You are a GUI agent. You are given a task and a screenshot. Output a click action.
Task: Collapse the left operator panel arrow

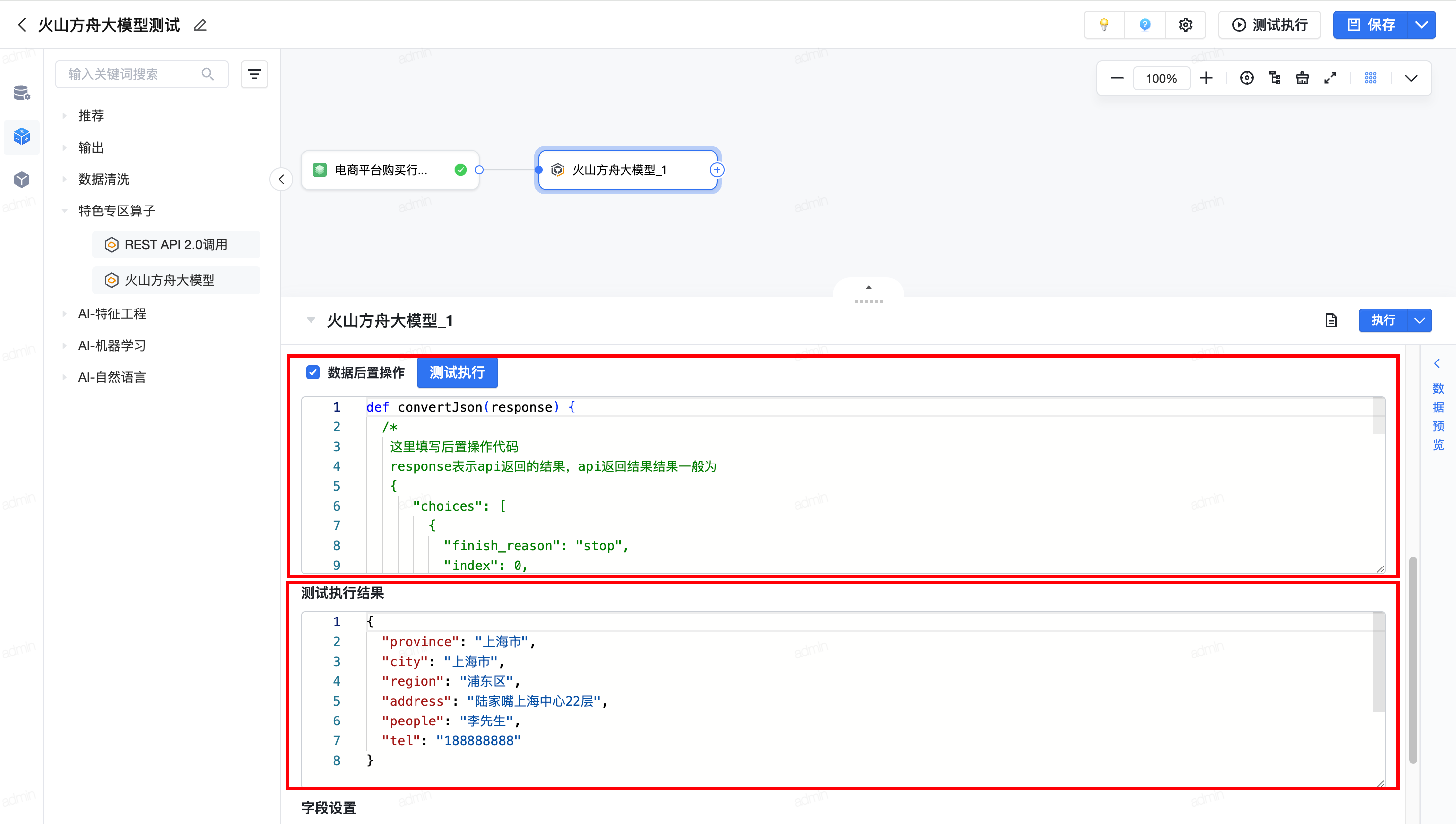click(281, 179)
